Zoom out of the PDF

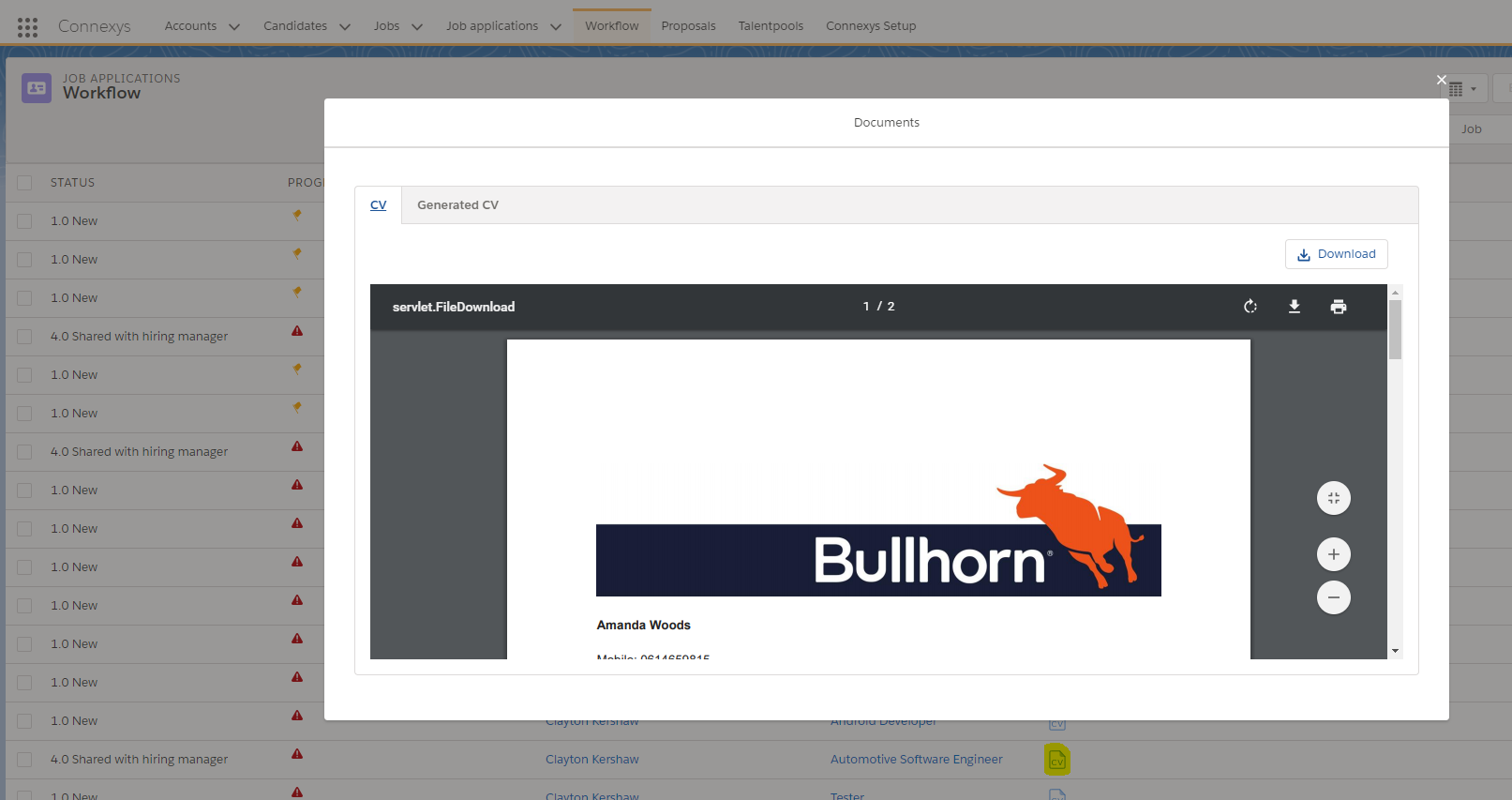pyautogui.click(x=1334, y=597)
